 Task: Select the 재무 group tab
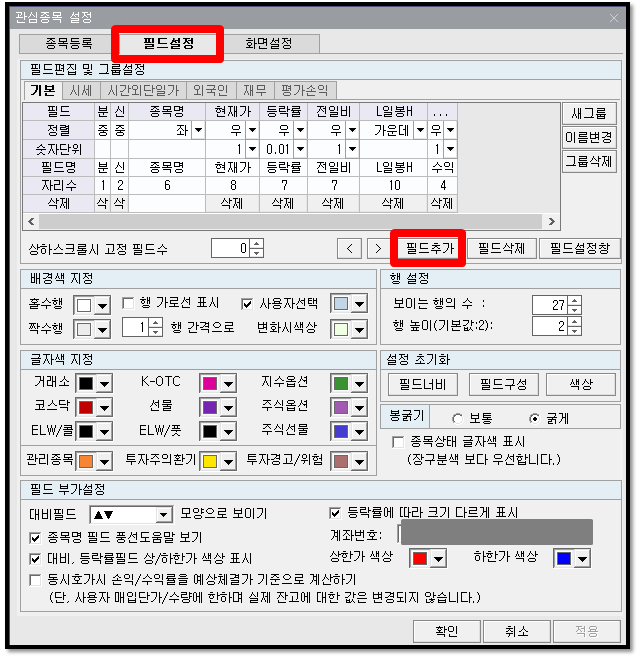pyautogui.click(x=255, y=90)
